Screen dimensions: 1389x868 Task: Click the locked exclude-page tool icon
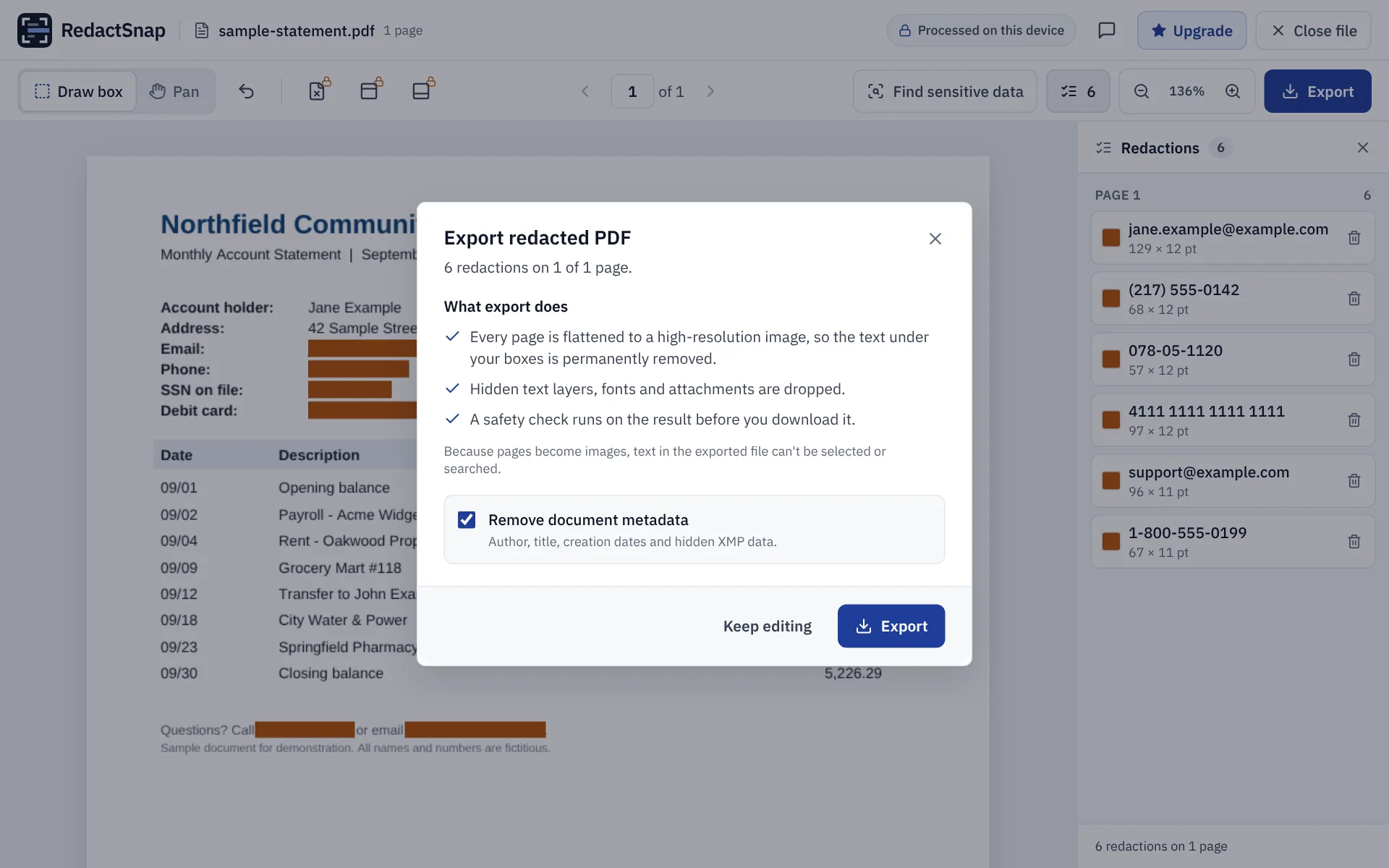coord(318,90)
